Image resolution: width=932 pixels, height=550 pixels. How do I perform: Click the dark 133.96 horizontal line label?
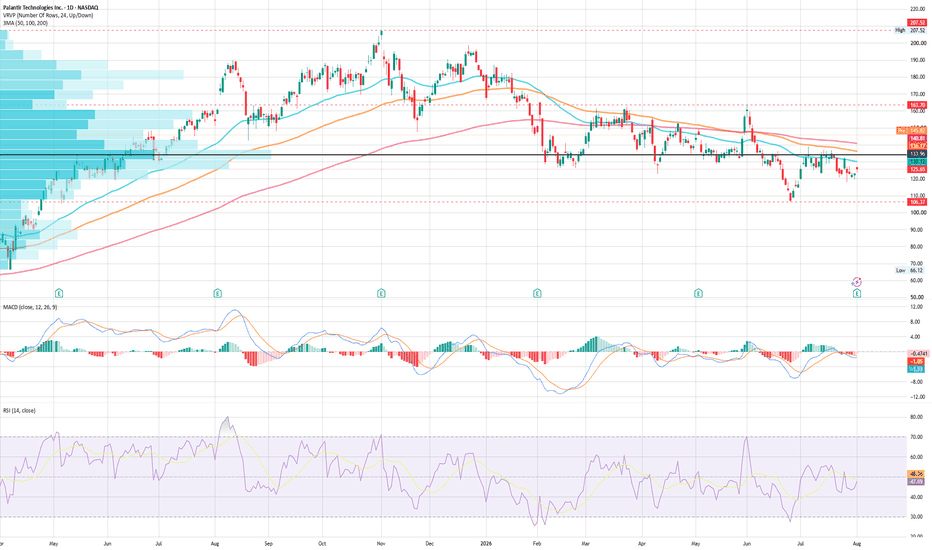pos(917,154)
